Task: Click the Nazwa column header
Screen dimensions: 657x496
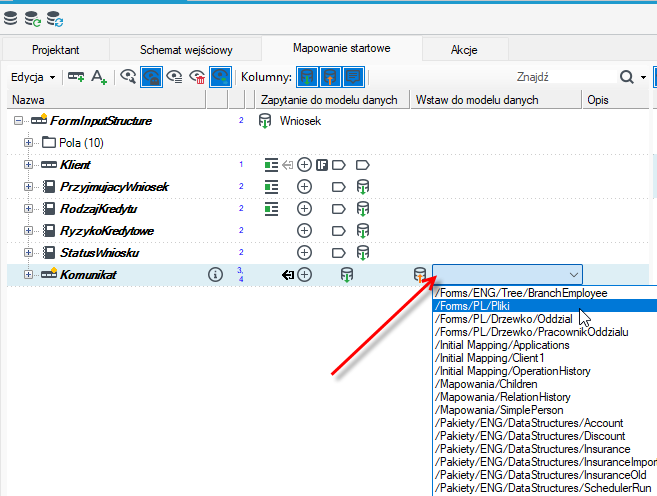Action: [x=106, y=100]
